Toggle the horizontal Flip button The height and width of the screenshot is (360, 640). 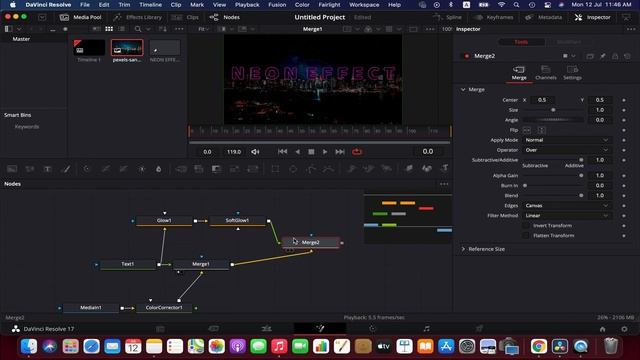(527, 130)
